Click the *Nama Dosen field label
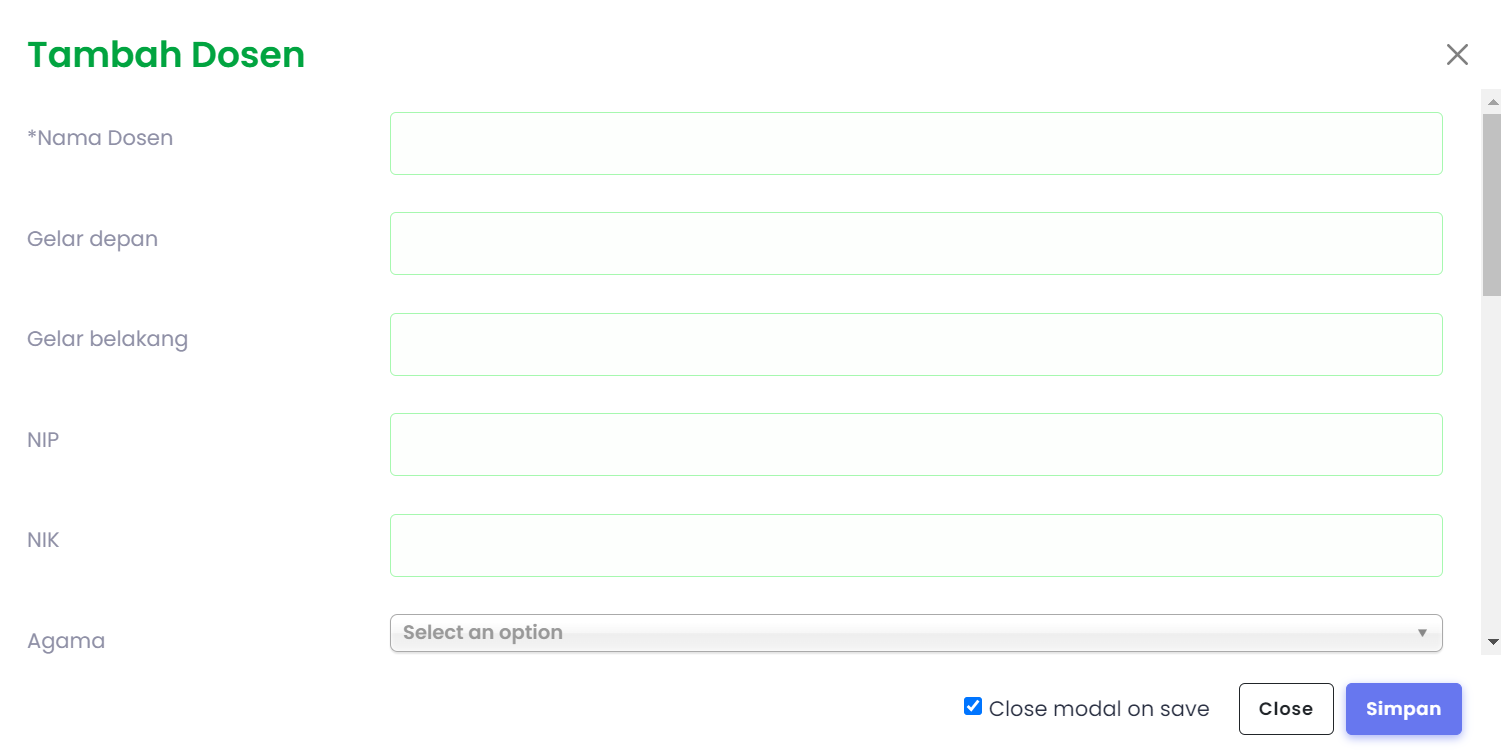Screen dimensions: 1501x754 [100, 138]
